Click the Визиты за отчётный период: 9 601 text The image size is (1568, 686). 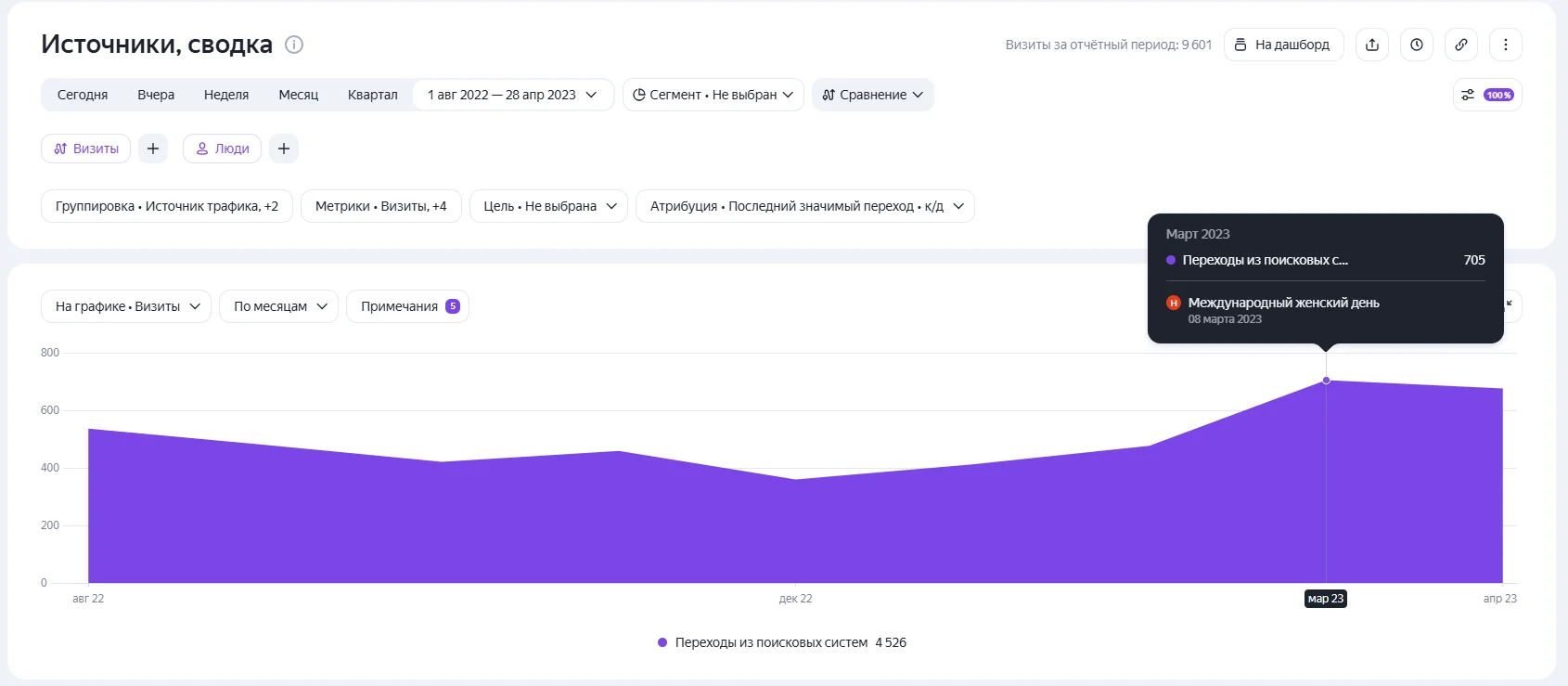(x=1109, y=45)
